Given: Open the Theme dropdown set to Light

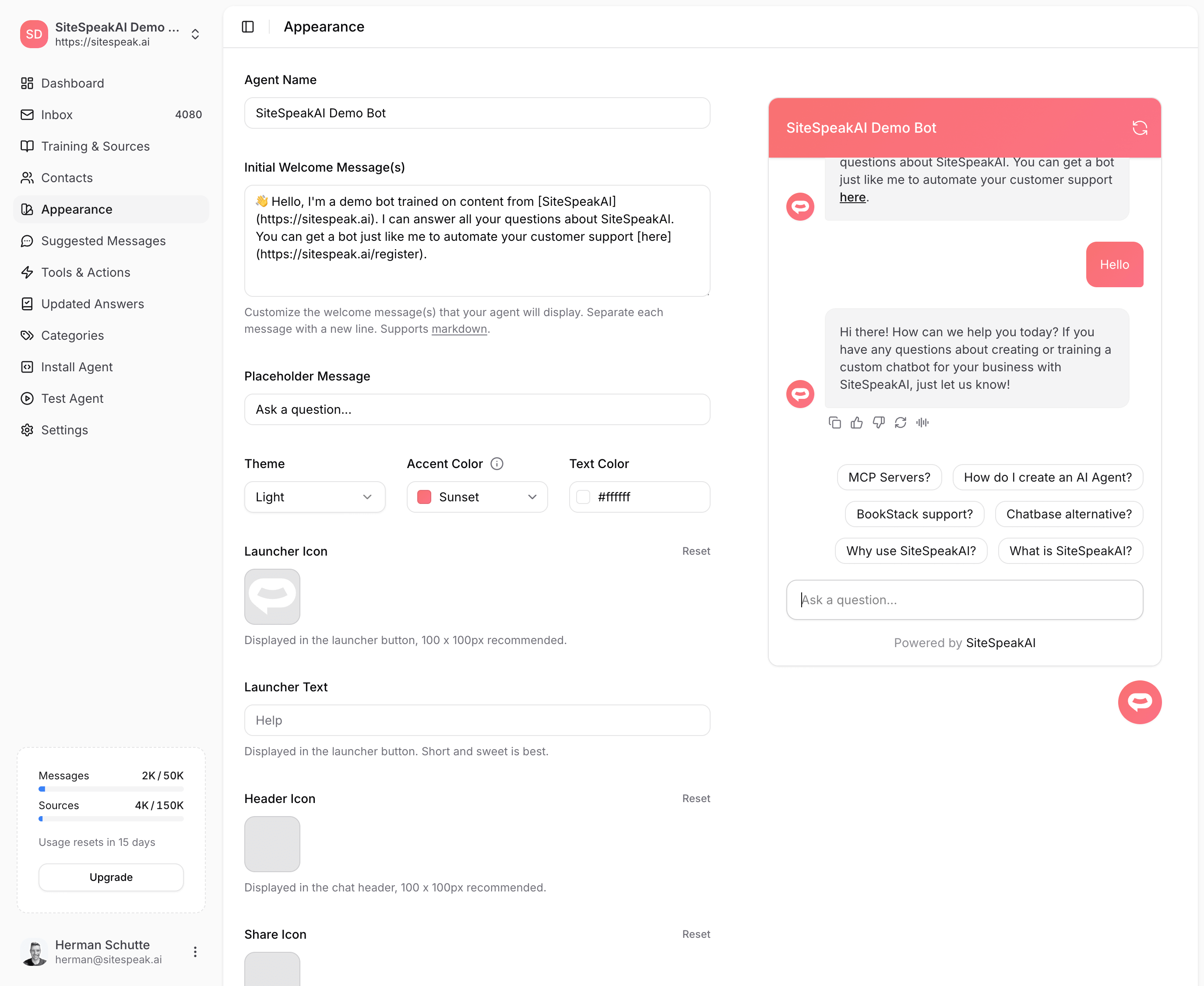Looking at the screenshot, I should [315, 497].
